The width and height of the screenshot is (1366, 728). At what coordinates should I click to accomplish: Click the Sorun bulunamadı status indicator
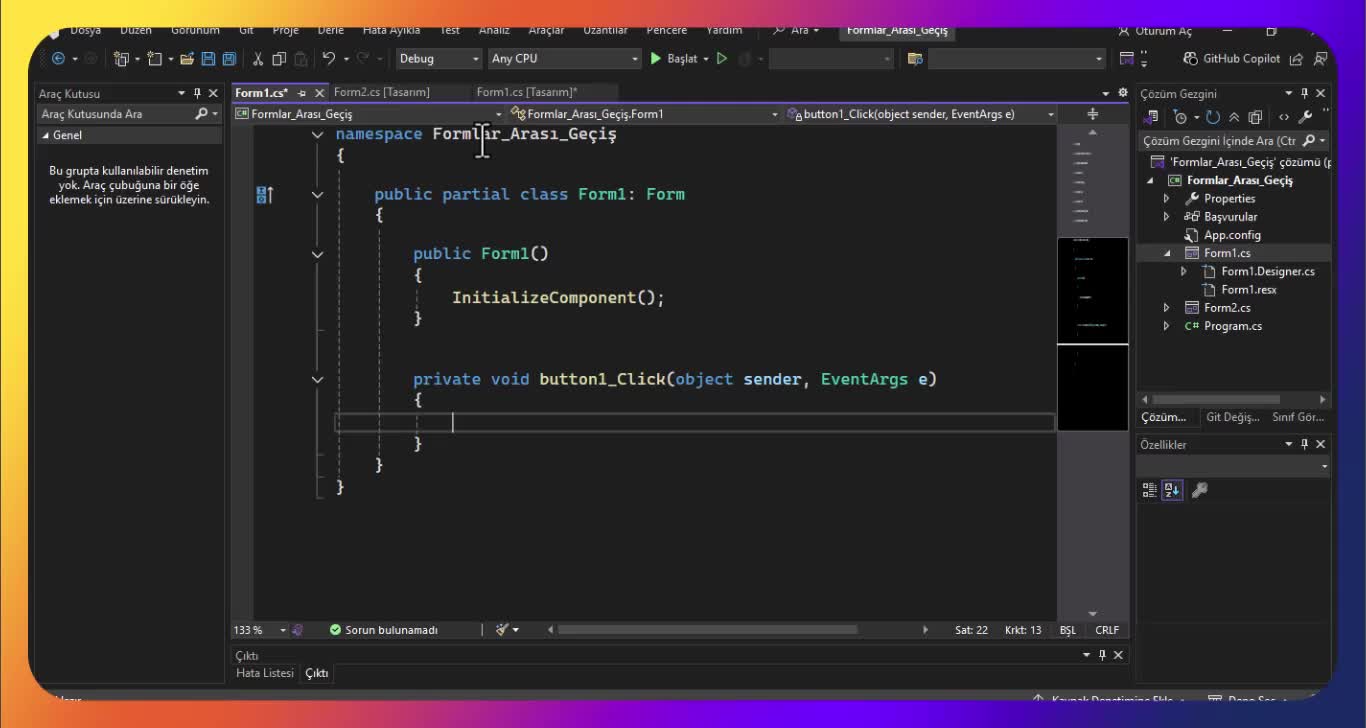[384, 630]
